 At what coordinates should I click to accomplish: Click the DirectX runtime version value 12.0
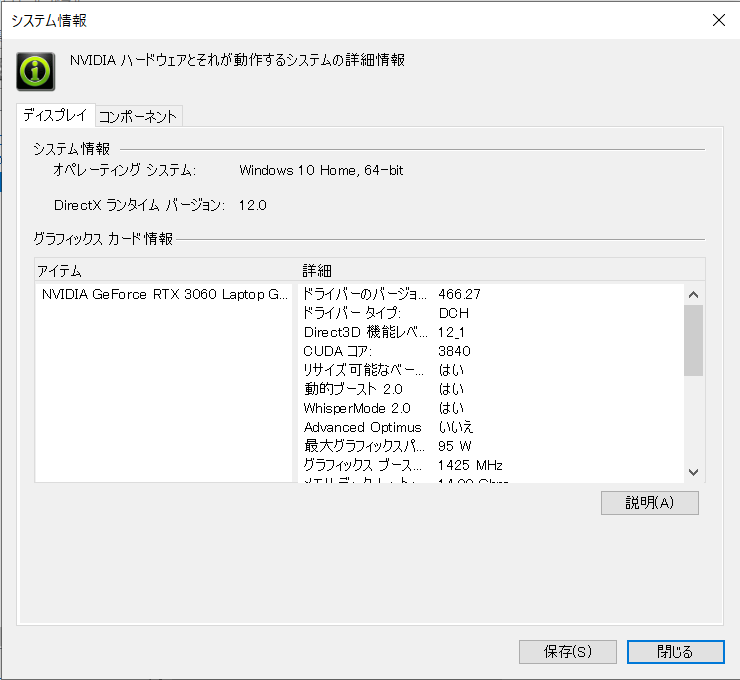point(252,205)
